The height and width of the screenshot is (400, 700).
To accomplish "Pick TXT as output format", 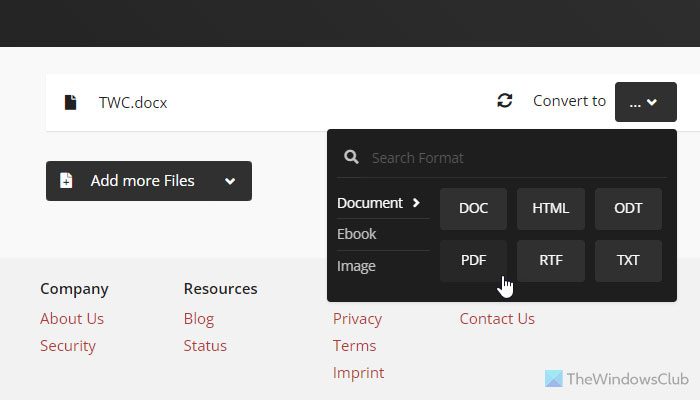I will pyautogui.click(x=628, y=260).
